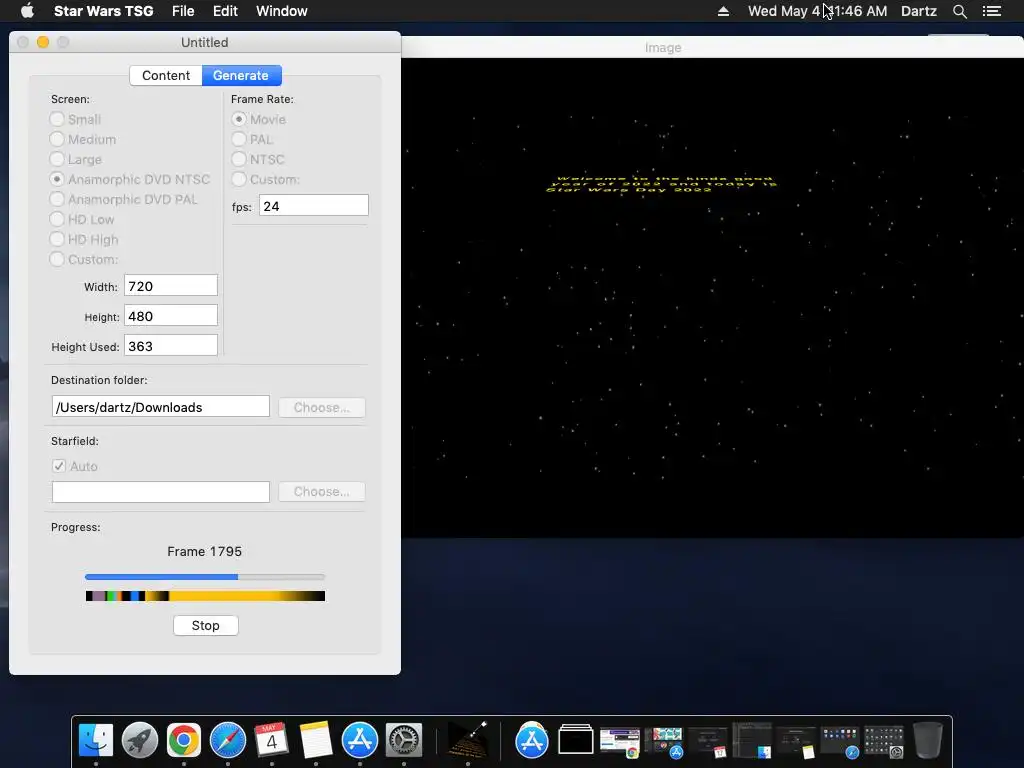Screen dimensions: 1024x768
Task: Click the Height field showing 480
Action: 170,316
